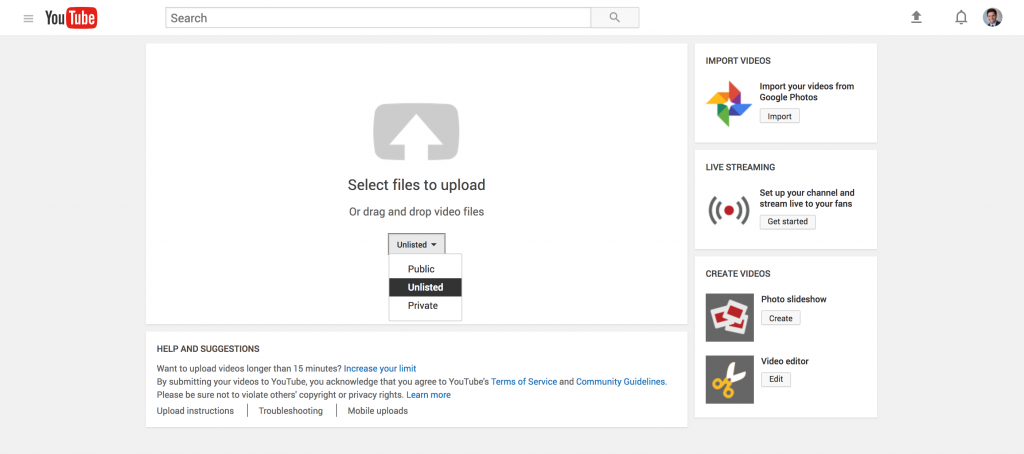This screenshot has height=454, width=1024.
Task: Click the 'LIVE STREAMING' heading
Action: tap(741, 167)
